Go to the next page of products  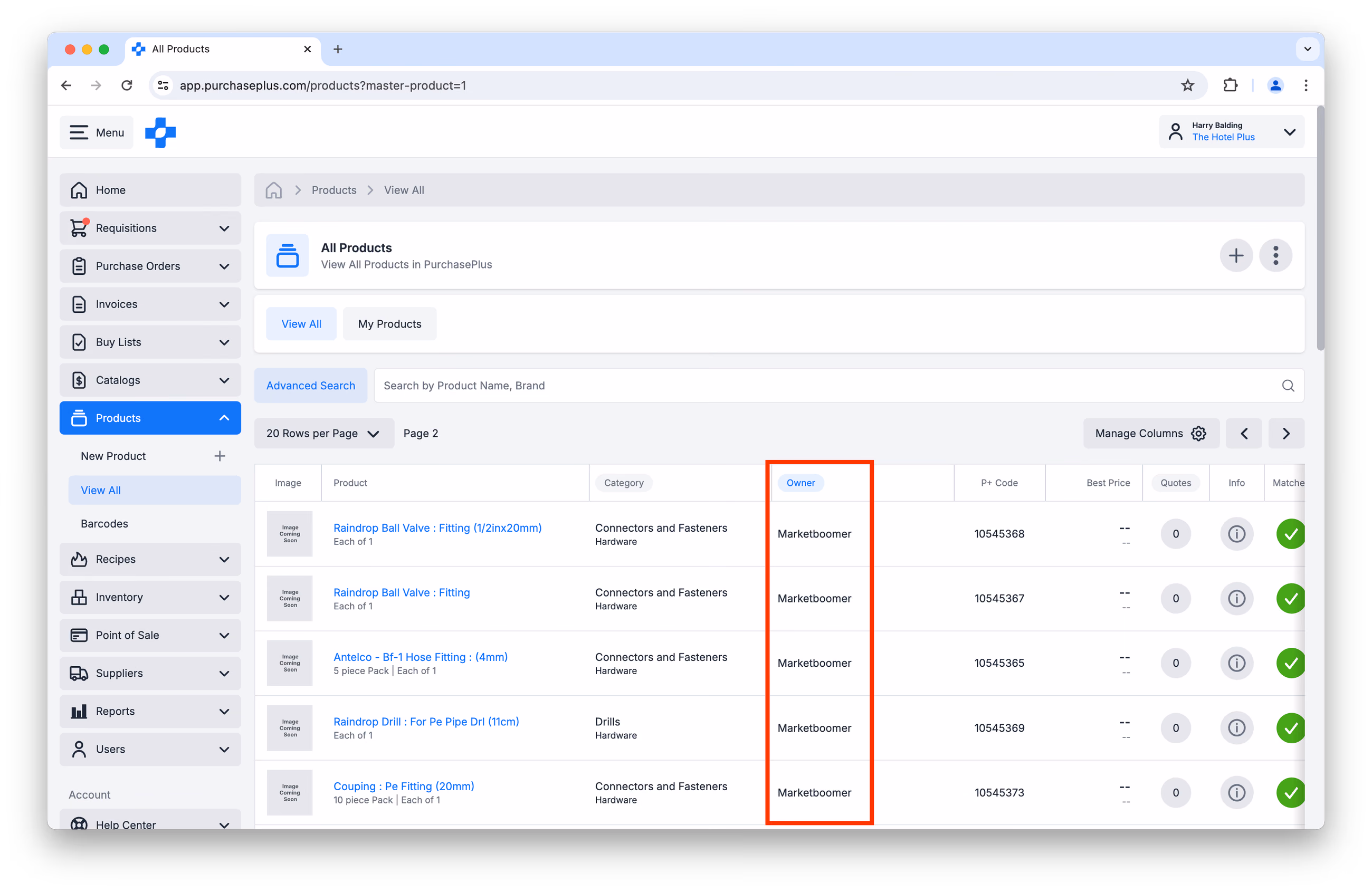pyautogui.click(x=1287, y=433)
